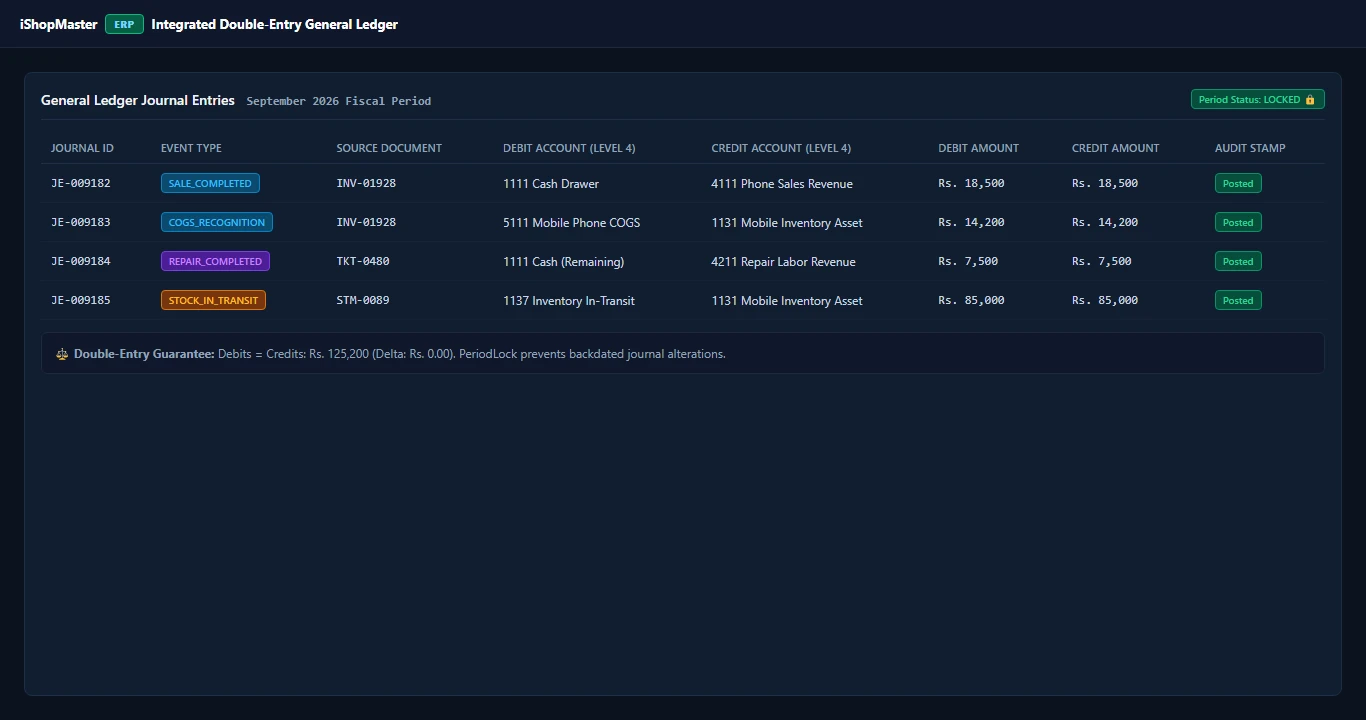Image resolution: width=1366 pixels, height=720 pixels.
Task: Click the Credit Amount column header
Action: coord(1115,148)
